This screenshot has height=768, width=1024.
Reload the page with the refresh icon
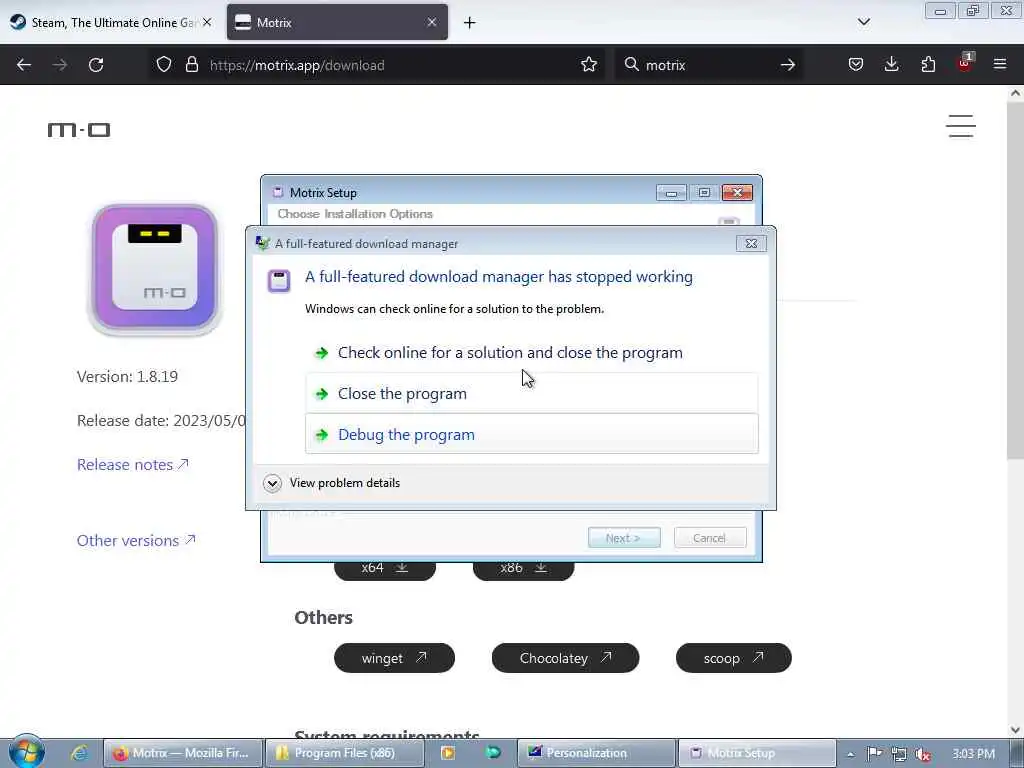click(x=96, y=65)
